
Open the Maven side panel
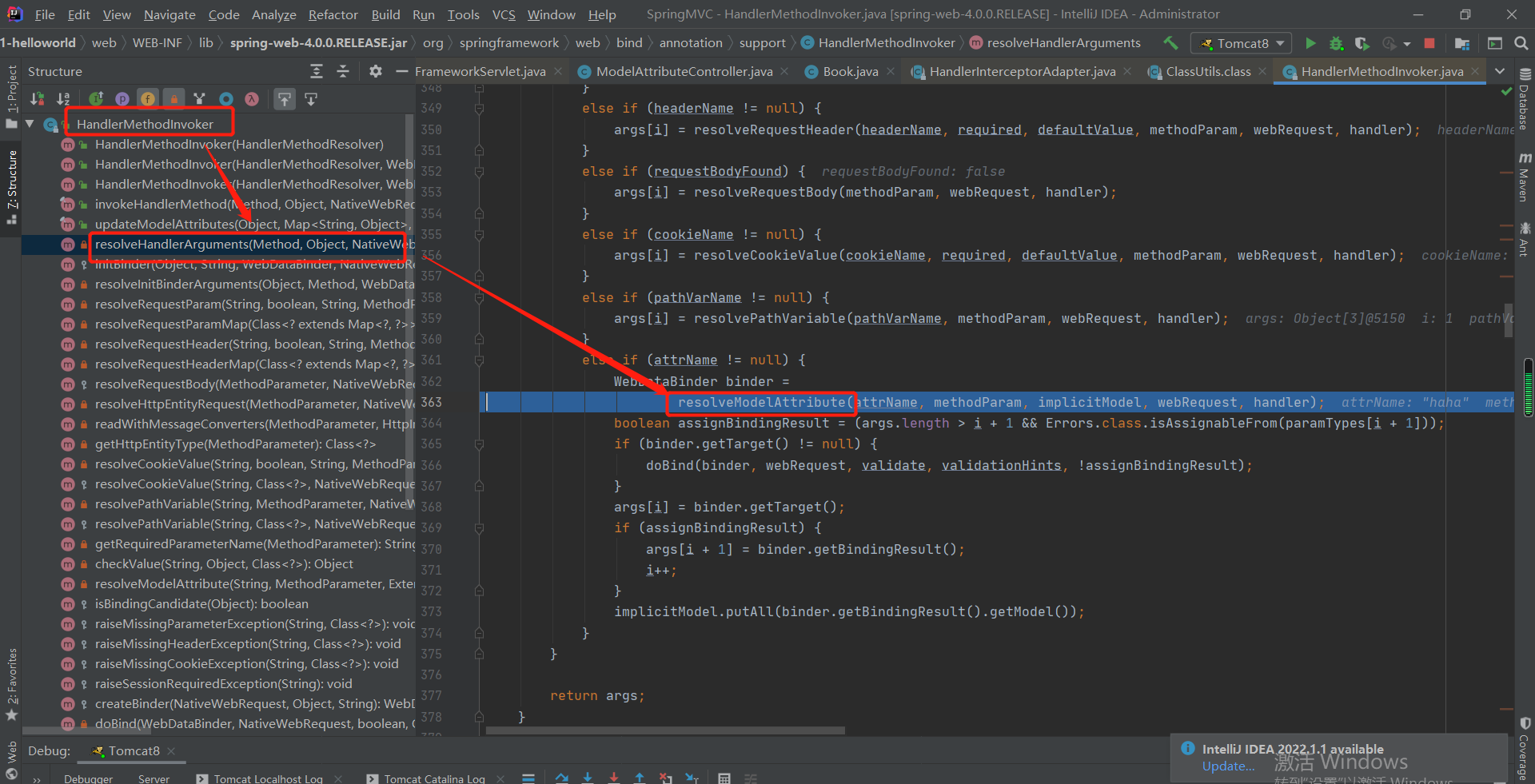click(1525, 177)
